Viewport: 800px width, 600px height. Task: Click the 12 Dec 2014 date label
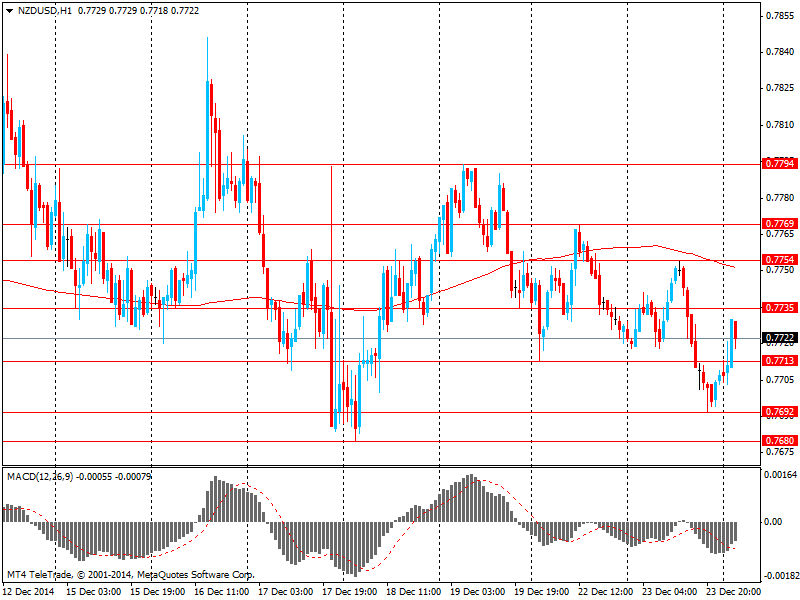tap(28, 592)
